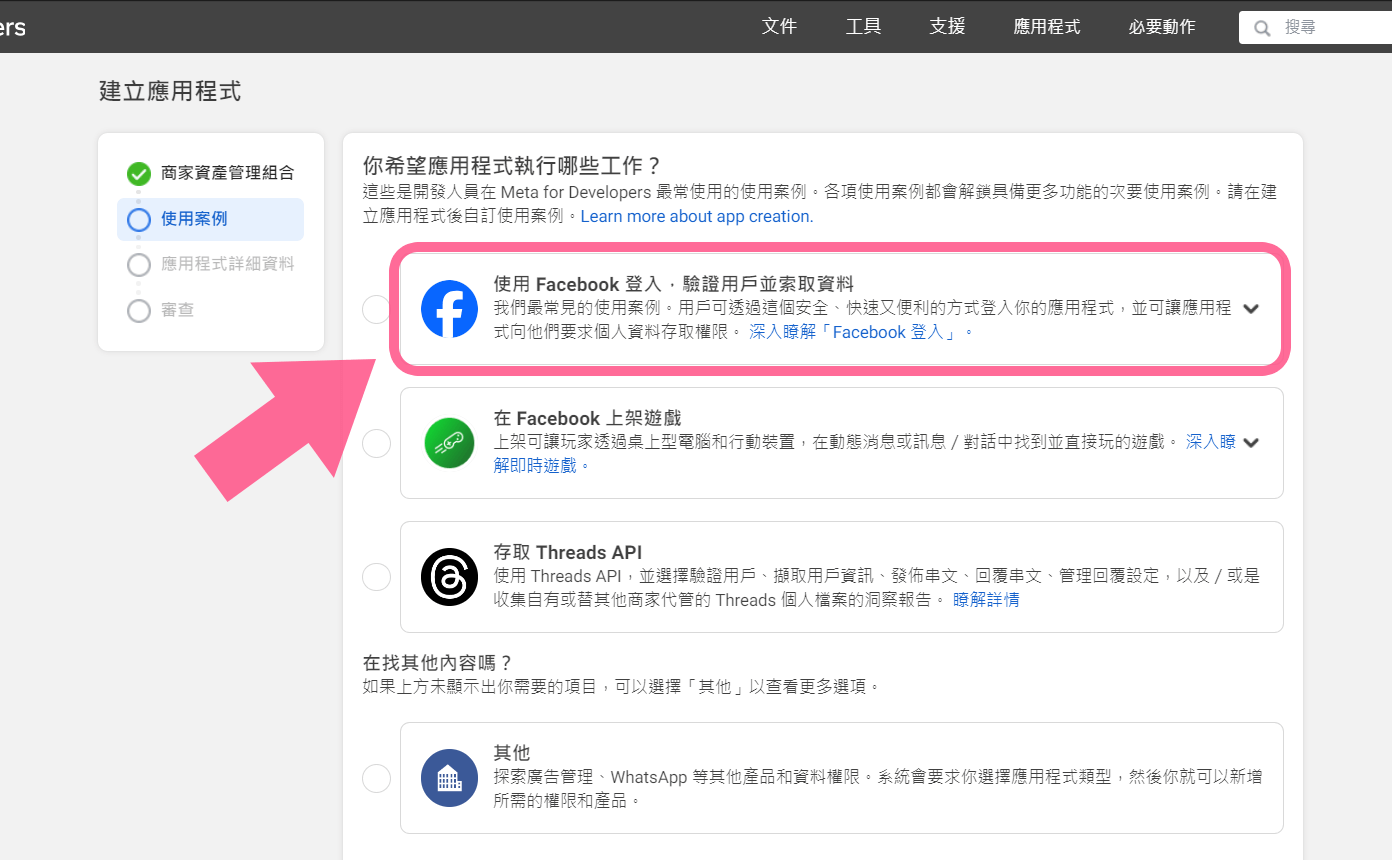
Task: Select the Facebook 登入 use case radio
Action: 376,309
